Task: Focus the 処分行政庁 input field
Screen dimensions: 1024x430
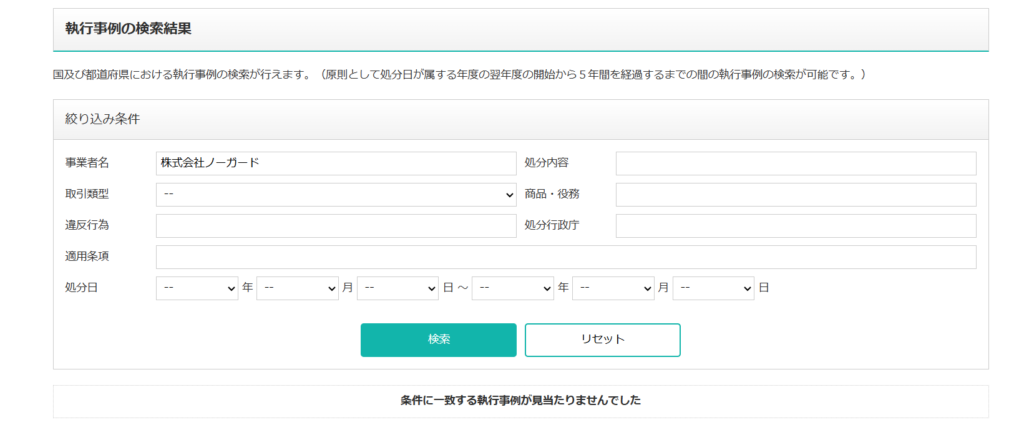Action: pyautogui.click(x=796, y=226)
